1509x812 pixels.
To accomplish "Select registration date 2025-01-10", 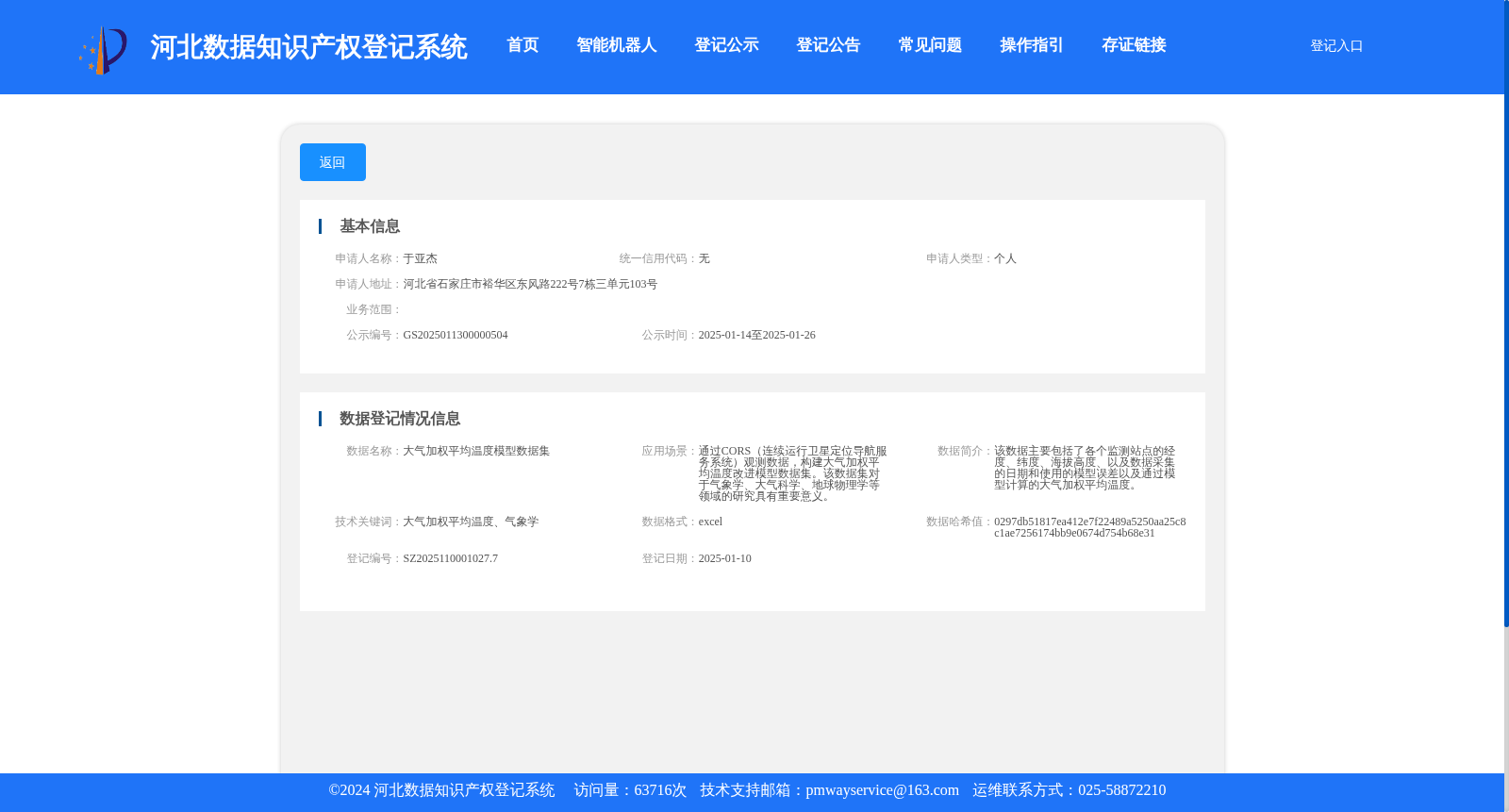I will pos(725,558).
